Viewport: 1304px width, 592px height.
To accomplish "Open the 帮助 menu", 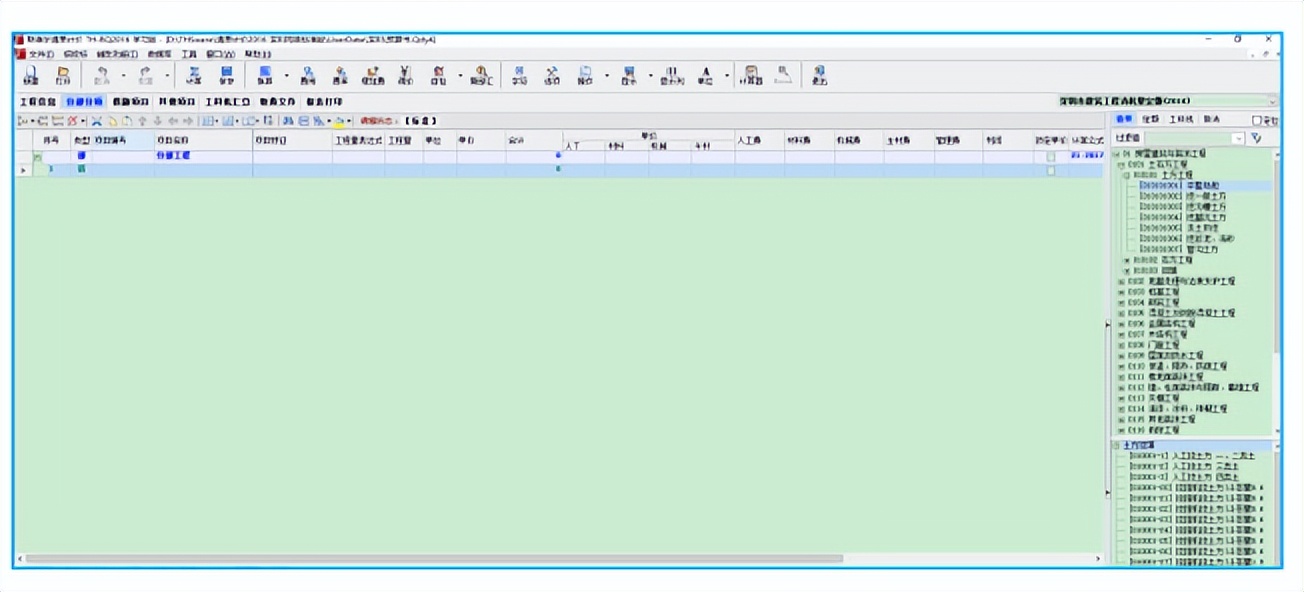I will click(257, 53).
